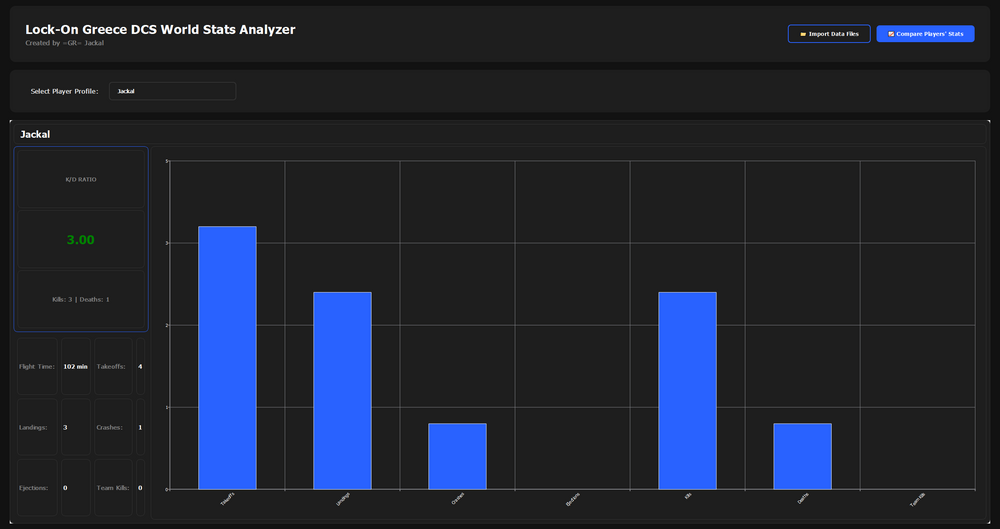Viewport: 1000px width, 529px height.
Task: Click the Takeoffs value 4
Action: pyautogui.click(x=140, y=367)
